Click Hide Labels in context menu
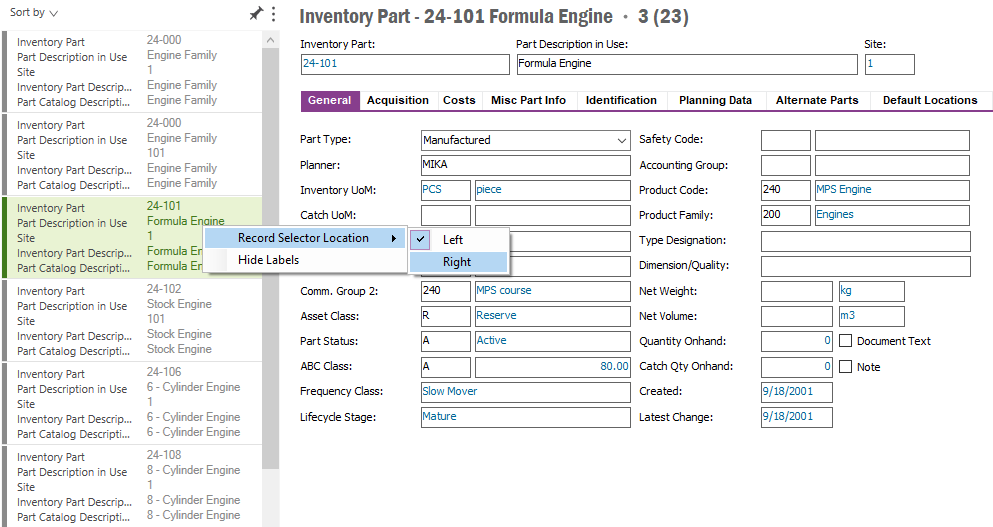This screenshot has height=527, width=993. coord(268,260)
